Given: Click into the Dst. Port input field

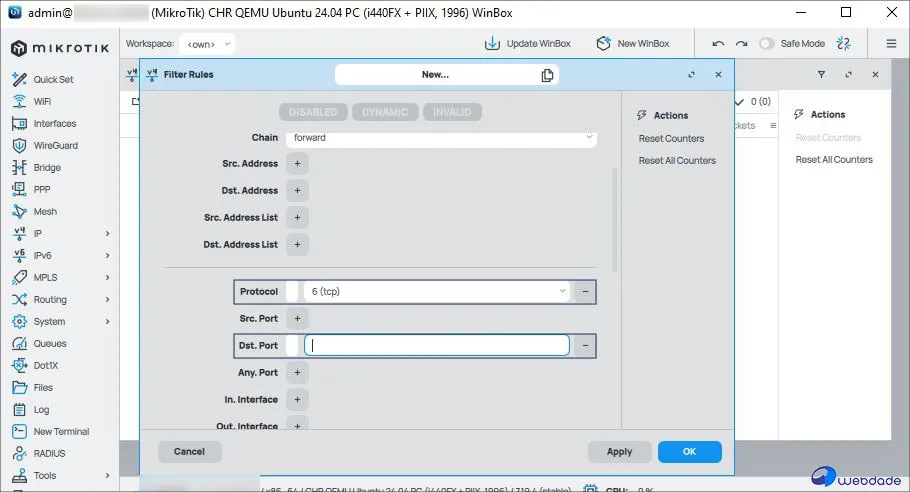Looking at the screenshot, I should (x=437, y=346).
